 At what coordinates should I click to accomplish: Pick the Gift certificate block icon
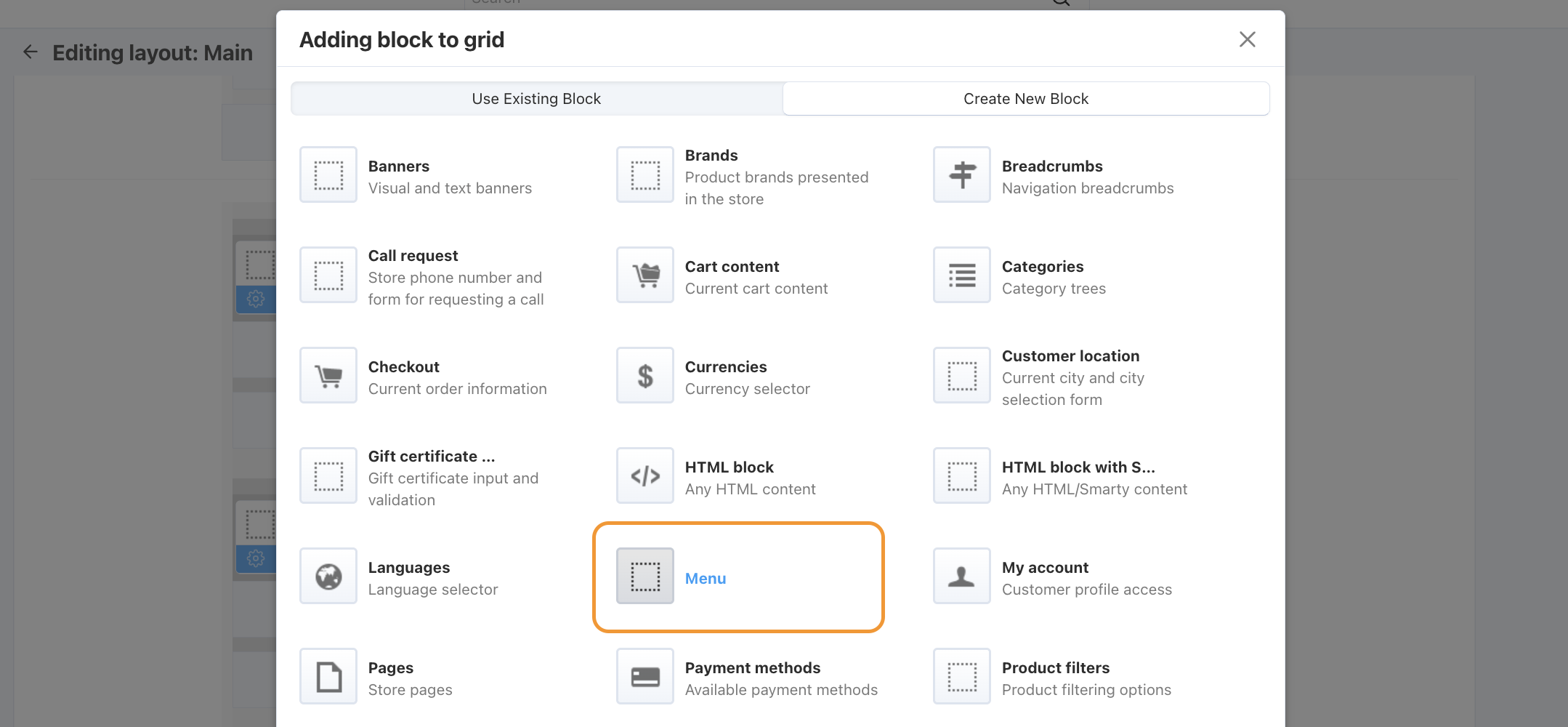(328, 476)
